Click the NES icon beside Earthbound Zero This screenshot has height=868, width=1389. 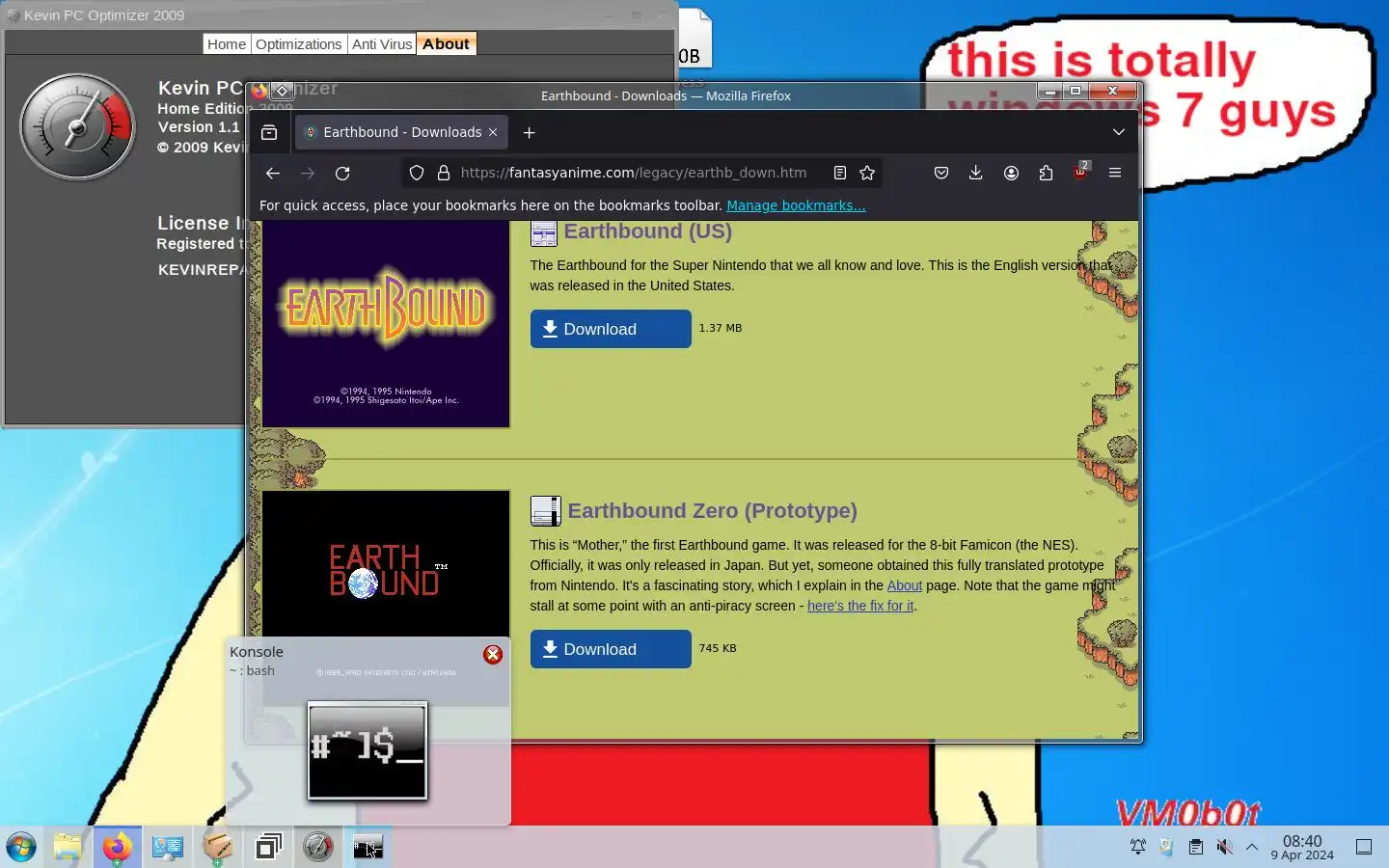tap(545, 511)
